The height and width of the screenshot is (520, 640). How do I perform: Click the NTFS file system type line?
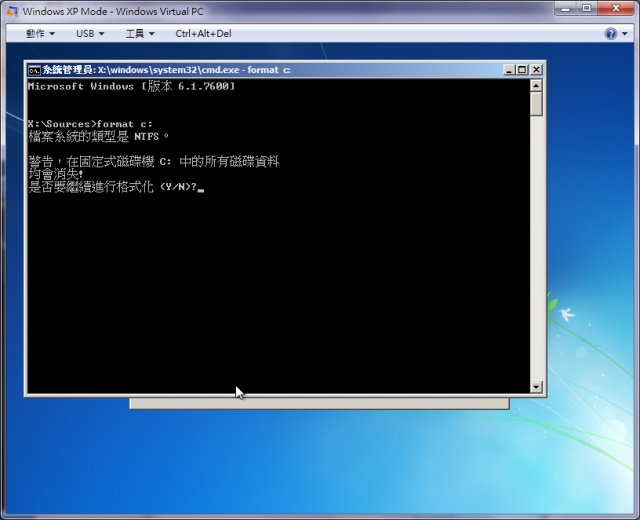(98, 136)
